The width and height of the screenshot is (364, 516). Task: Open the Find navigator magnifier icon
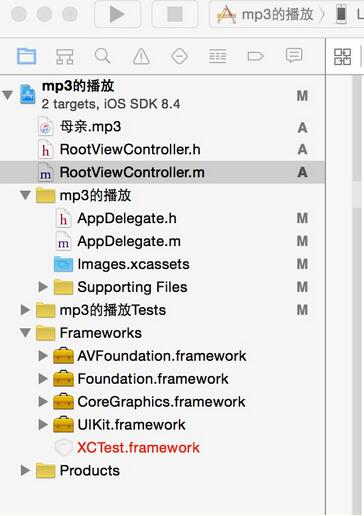click(102, 56)
